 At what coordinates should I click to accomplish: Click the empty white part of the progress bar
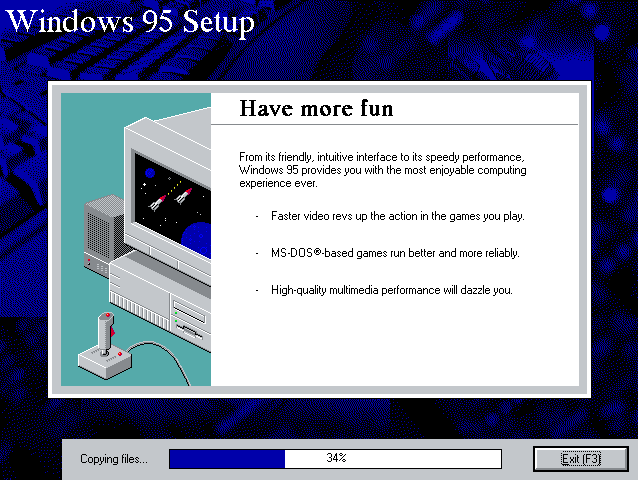(x=430, y=458)
